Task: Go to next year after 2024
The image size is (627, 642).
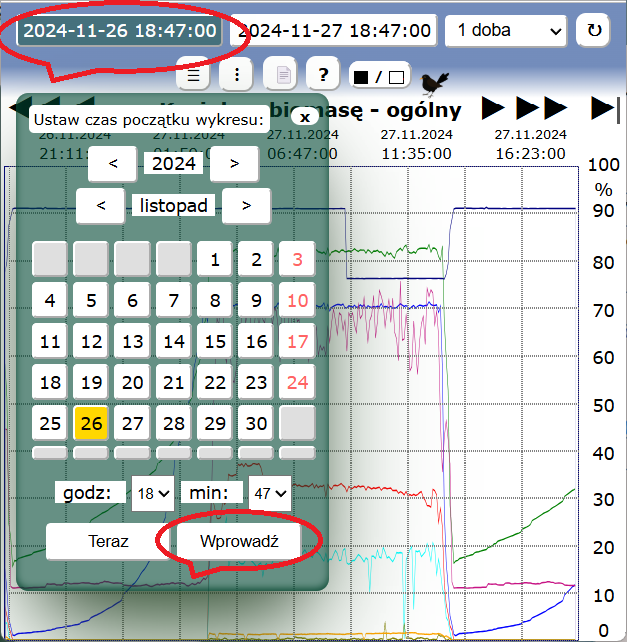Action: [234, 163]
